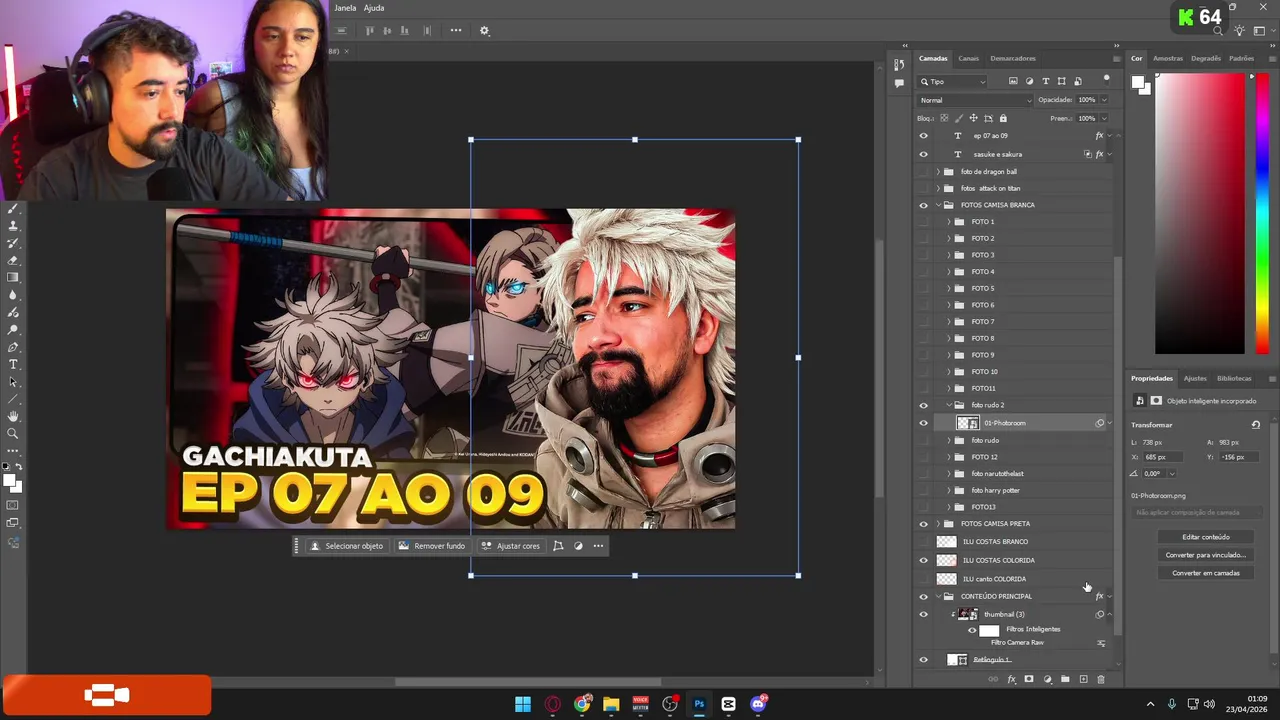Screen dimensions: 1280x720
Task: Click the Screen Mode icon in toolbar
Action: point(13,523)
